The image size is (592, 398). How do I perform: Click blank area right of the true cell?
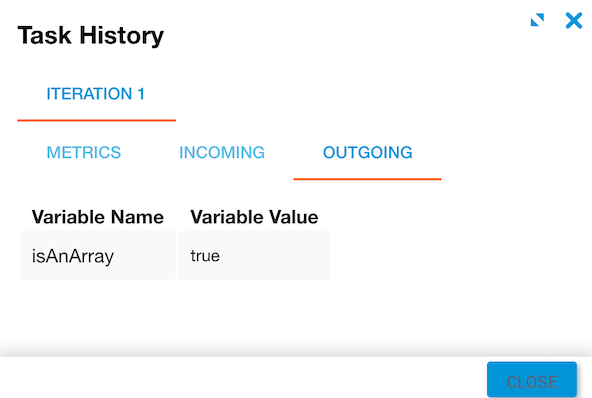pos(453,256)
